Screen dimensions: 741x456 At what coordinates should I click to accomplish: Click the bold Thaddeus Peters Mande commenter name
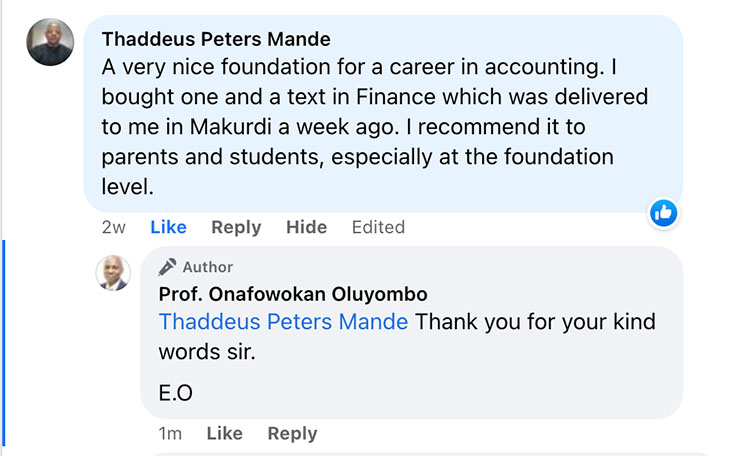pos(216,40)
